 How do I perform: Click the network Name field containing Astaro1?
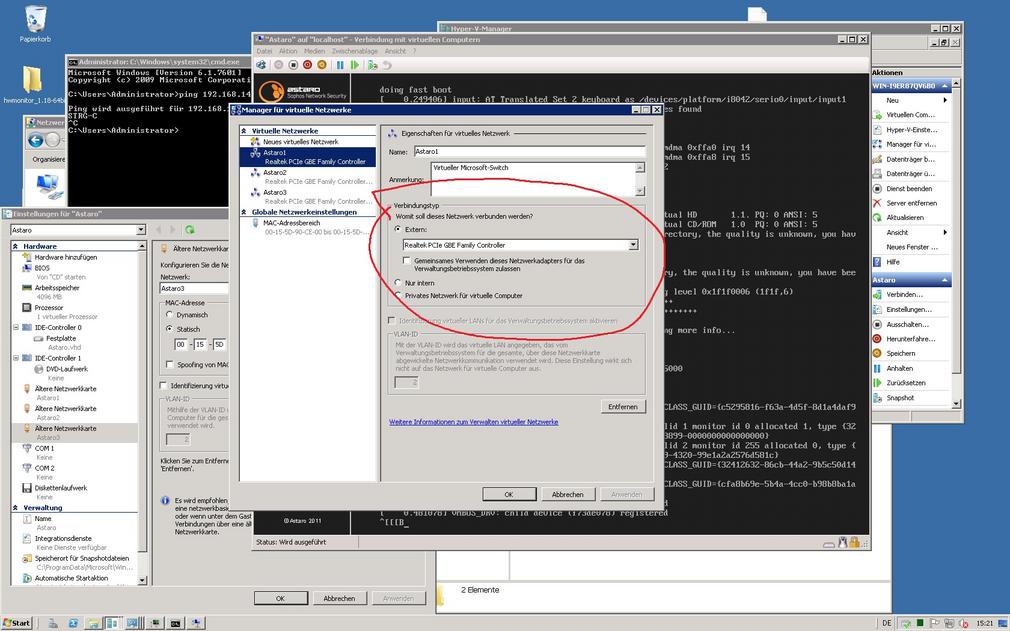[528, 151]
